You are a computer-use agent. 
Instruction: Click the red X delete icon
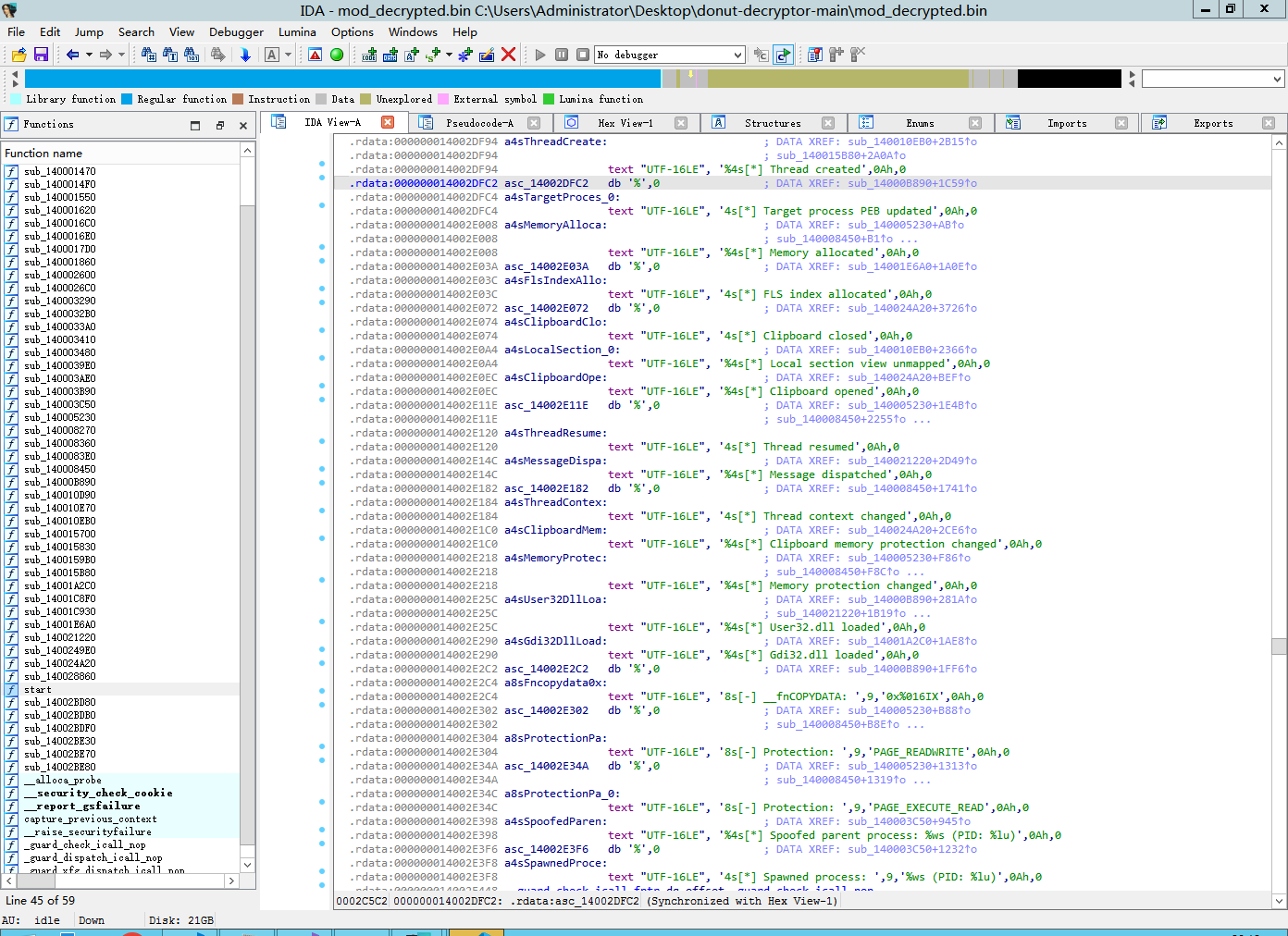(x=508, y=55)
